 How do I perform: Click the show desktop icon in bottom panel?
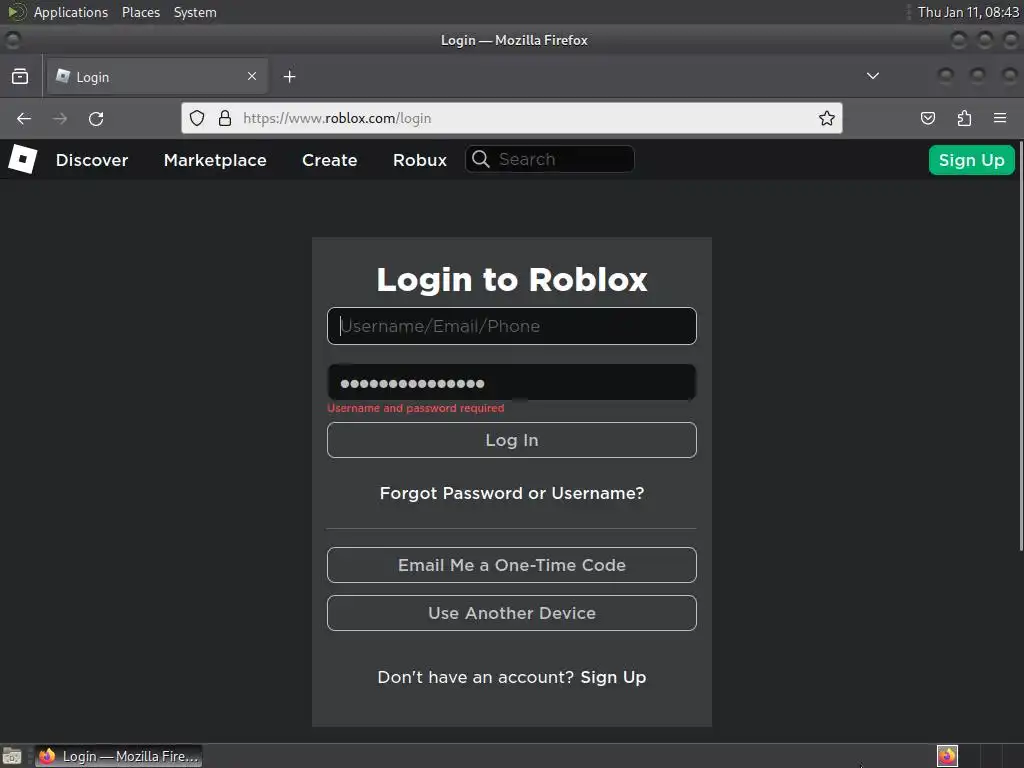pos(12,756)
